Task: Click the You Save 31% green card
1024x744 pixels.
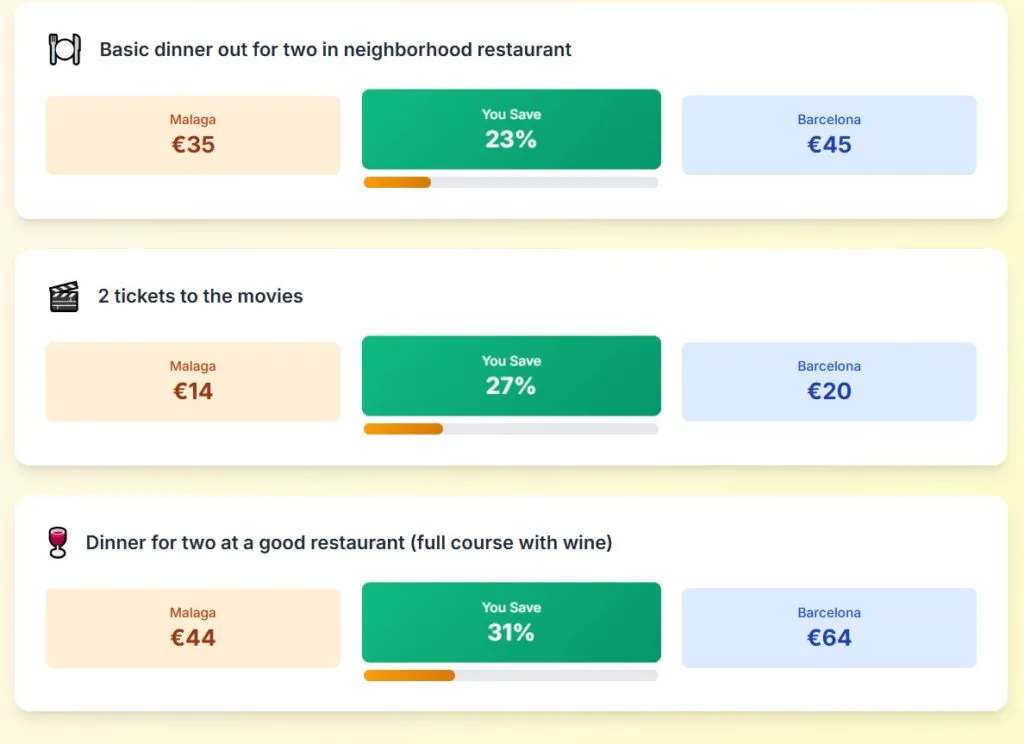Action: click(511, 622)
